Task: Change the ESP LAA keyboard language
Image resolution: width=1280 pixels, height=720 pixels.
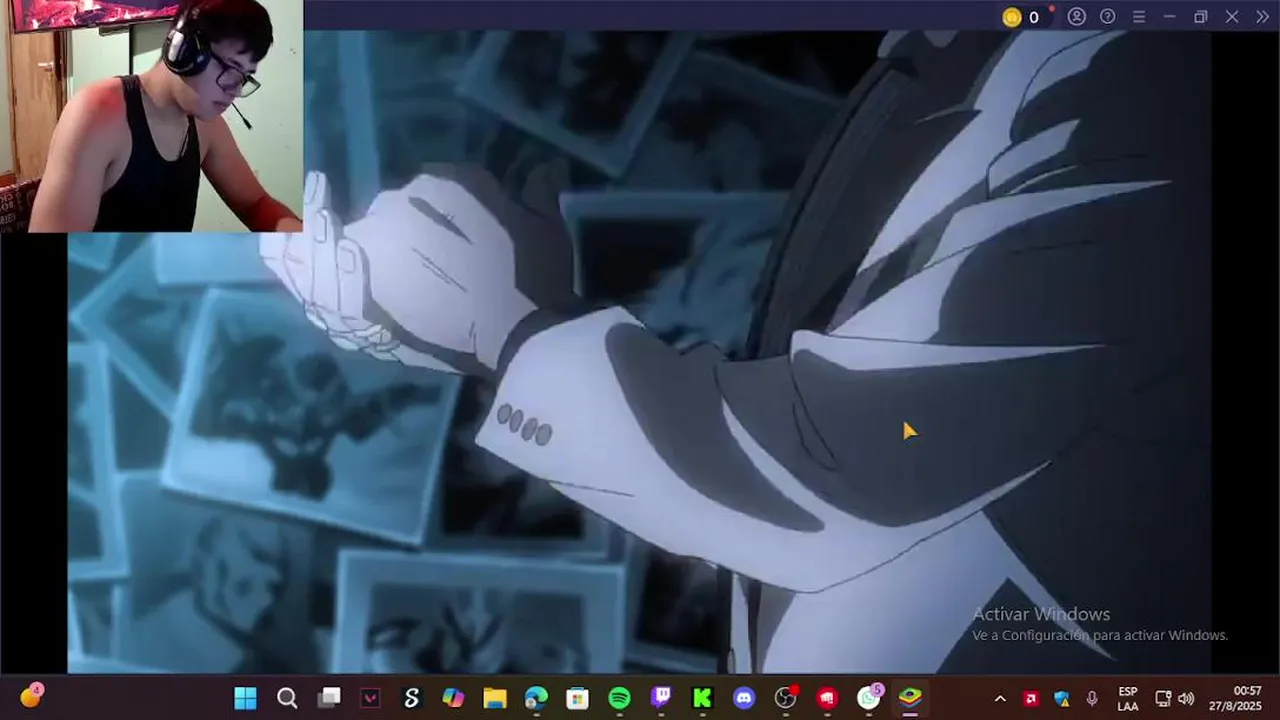Action: (x=1128, y=699)
